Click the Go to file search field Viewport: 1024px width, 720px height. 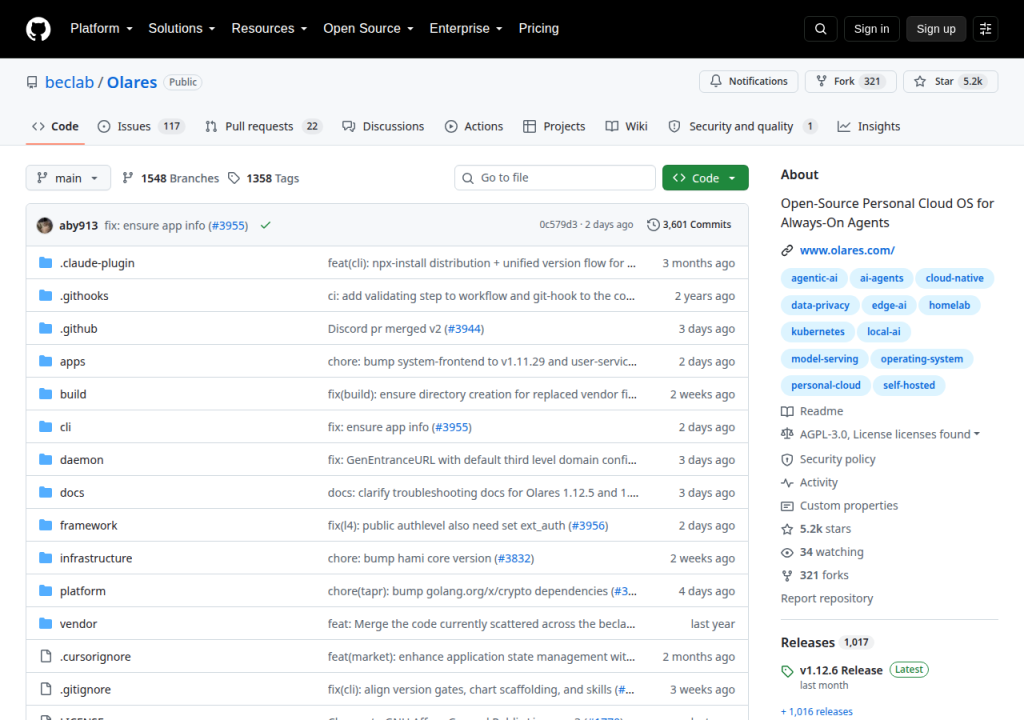[x=555, y=178]
